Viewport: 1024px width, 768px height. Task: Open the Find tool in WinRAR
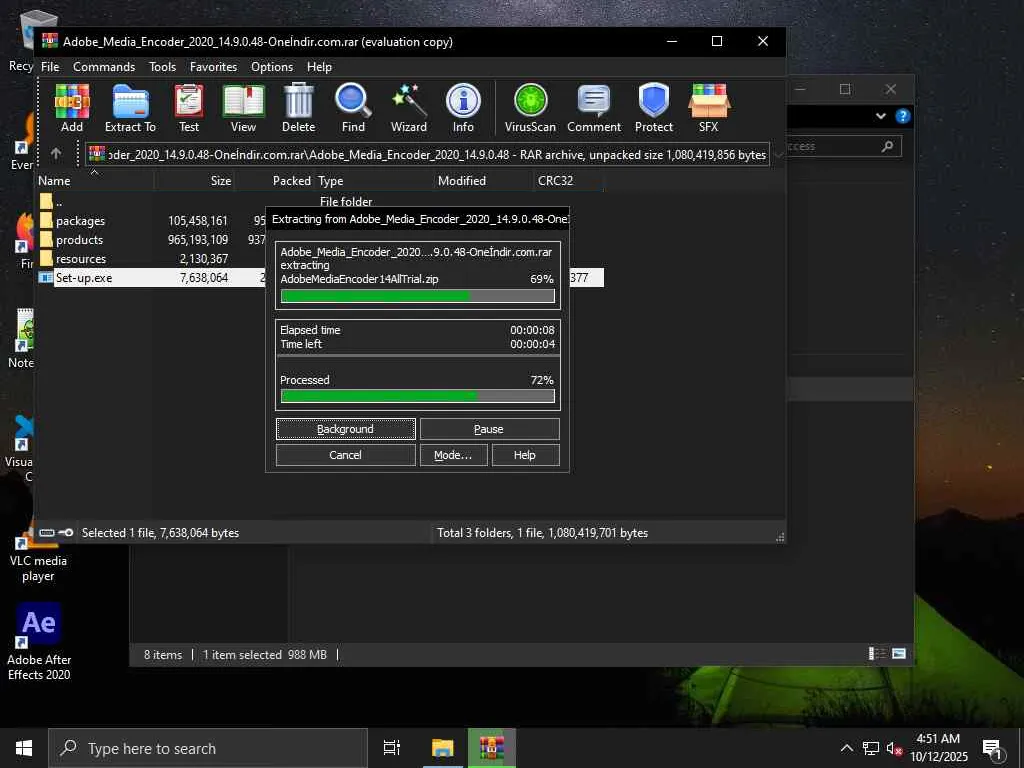point(353,108)
